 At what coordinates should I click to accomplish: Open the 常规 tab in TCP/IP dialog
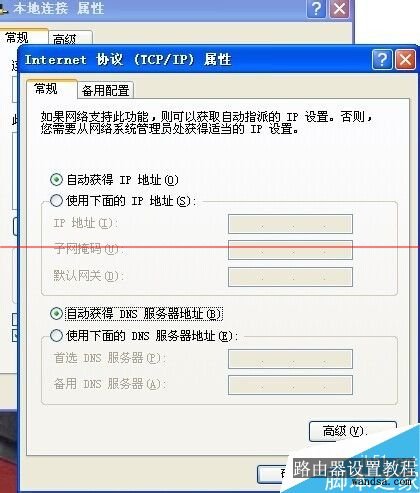[x=46, y=89]
